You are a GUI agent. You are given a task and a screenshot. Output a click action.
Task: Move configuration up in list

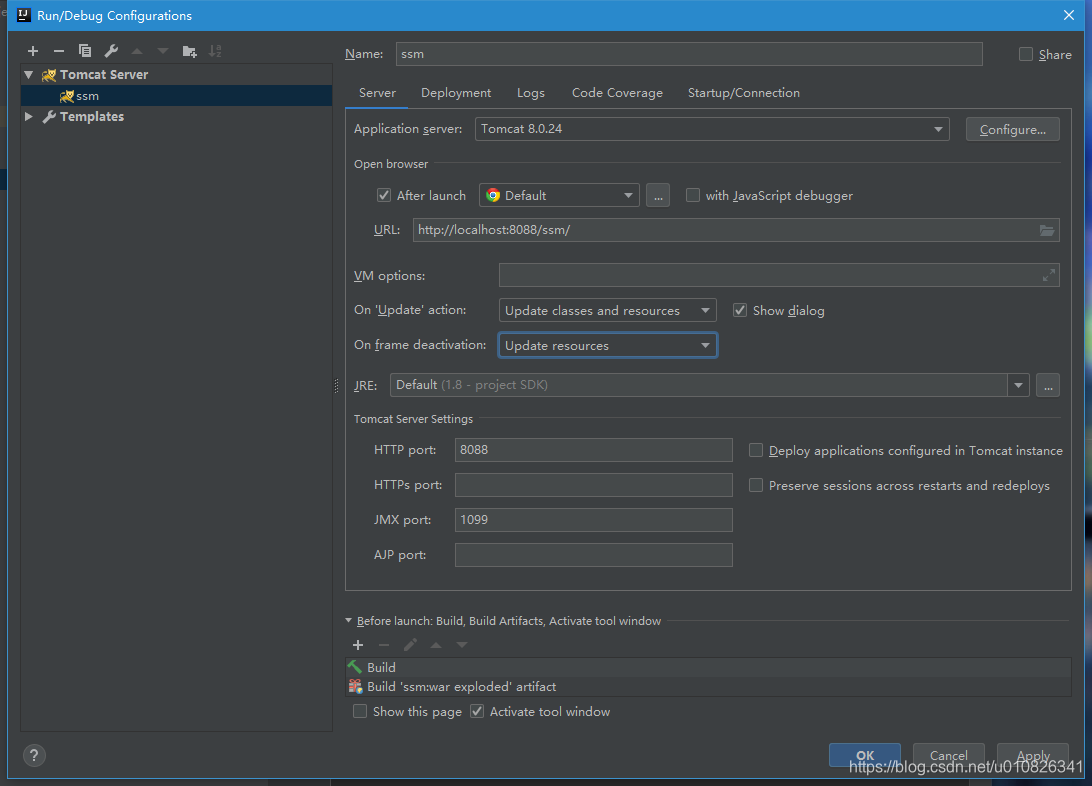[137, 51]
